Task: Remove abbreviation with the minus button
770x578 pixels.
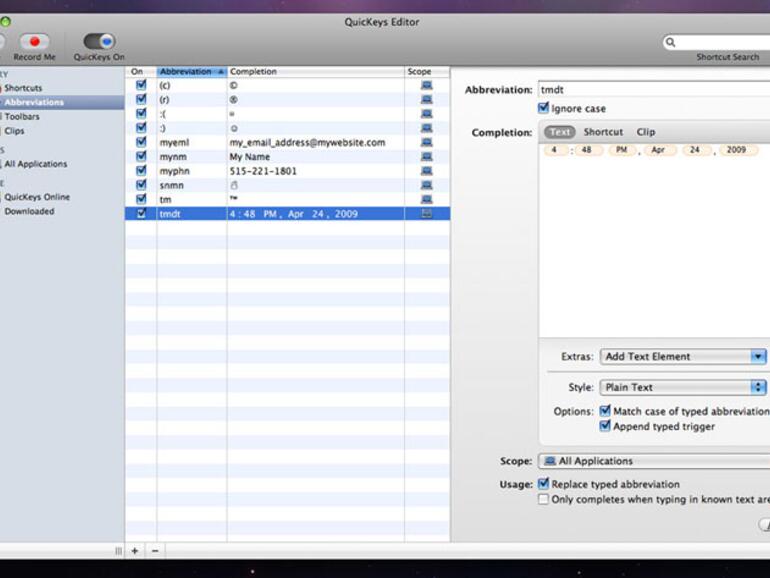Action: 155,551
